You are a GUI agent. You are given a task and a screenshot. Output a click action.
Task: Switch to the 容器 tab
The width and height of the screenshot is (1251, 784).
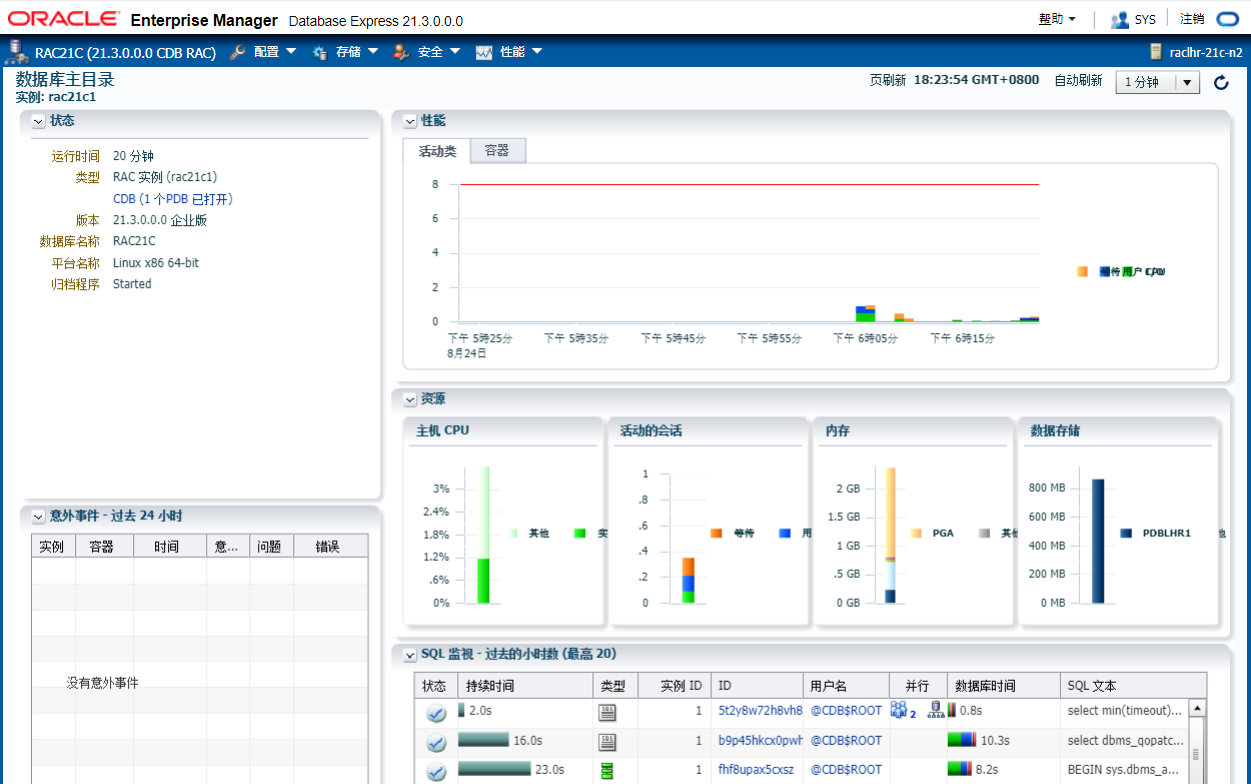point(497,151)
